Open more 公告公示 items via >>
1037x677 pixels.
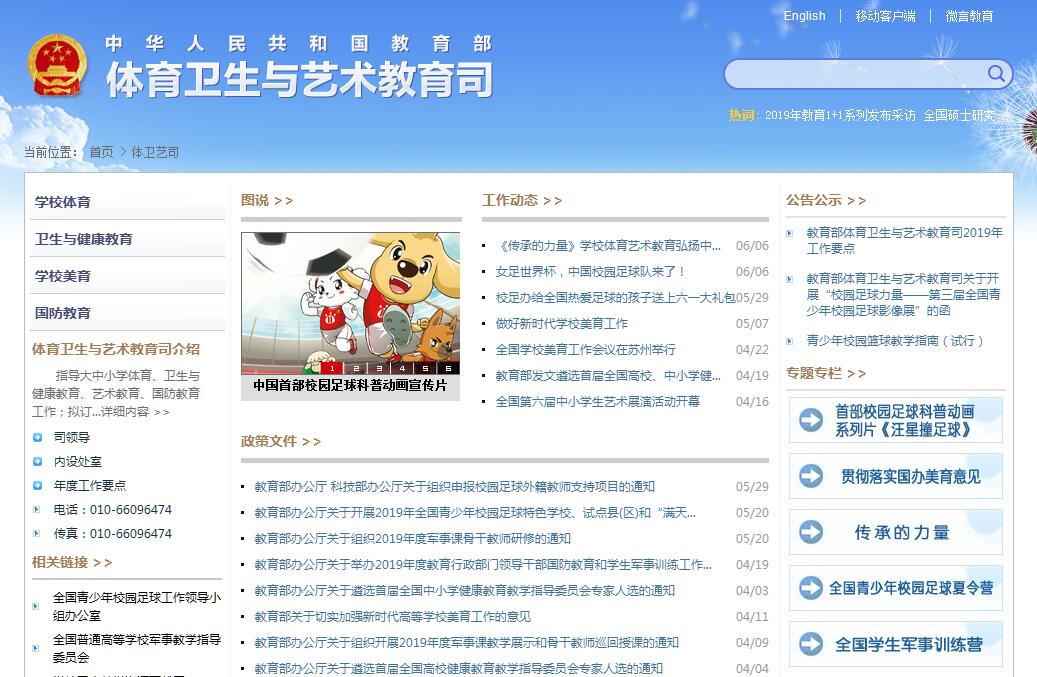coord(856,200)
